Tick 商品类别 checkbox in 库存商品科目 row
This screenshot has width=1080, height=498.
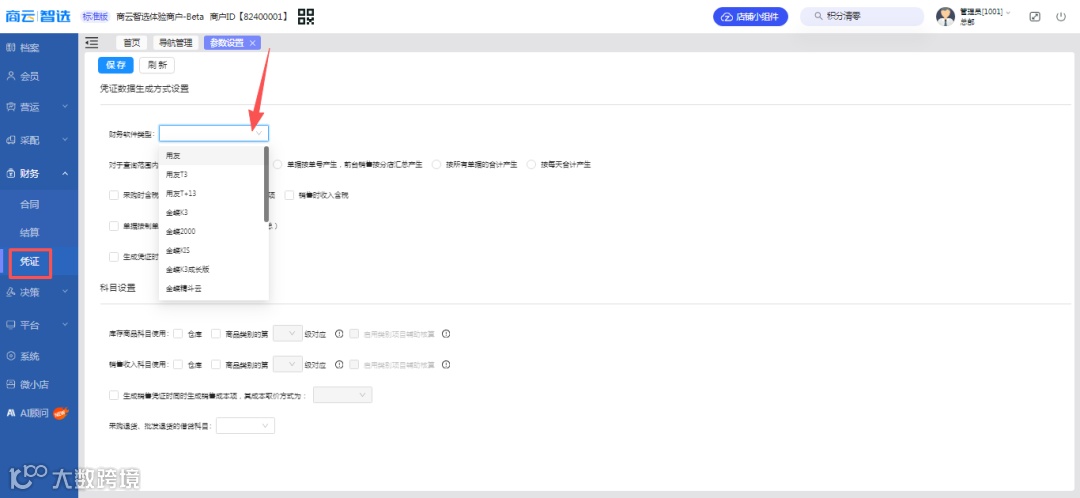(216, 334)
